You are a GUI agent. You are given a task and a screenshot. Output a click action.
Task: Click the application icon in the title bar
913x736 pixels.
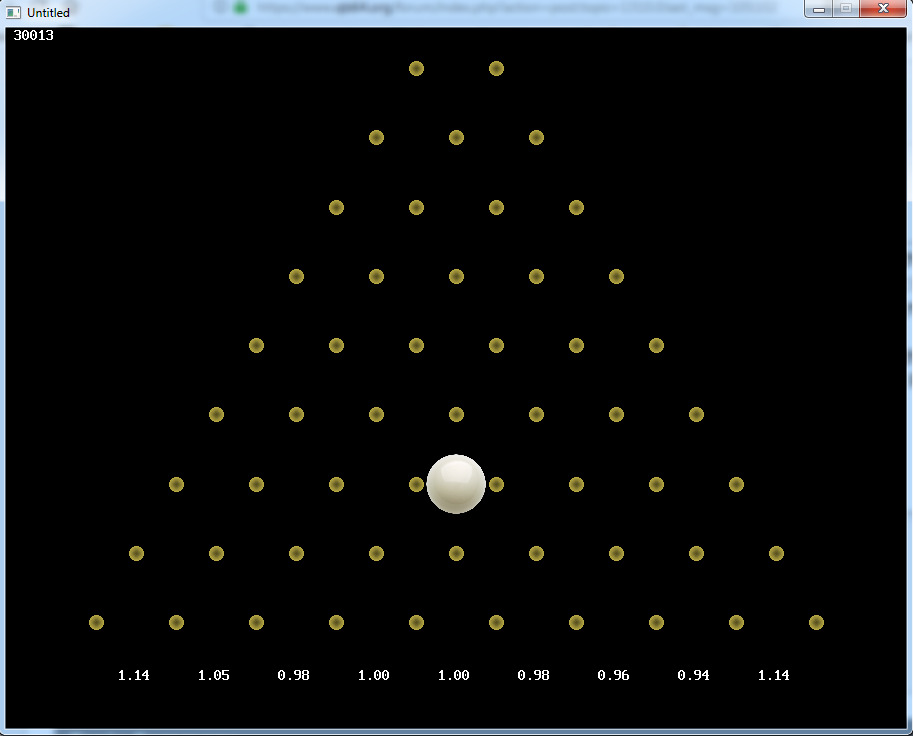click(x=13, y=13)
